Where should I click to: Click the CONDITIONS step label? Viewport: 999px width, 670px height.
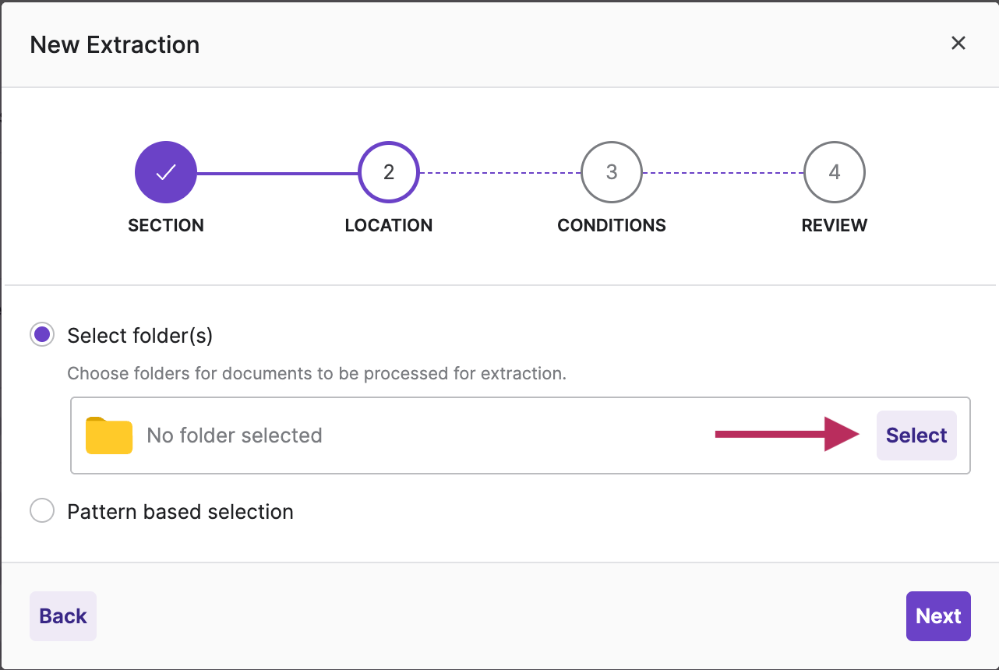click(612, 225)
